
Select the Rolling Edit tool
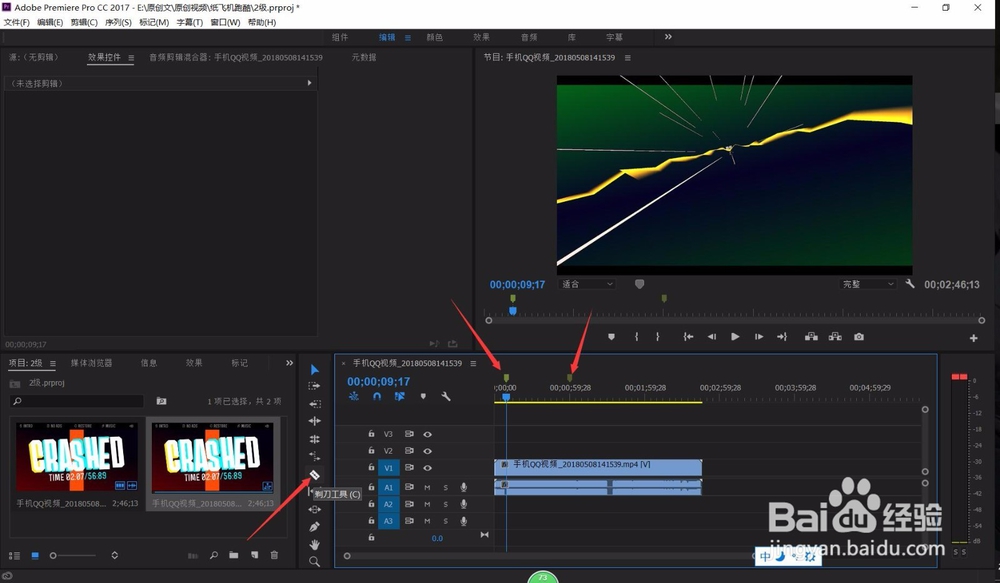314,439
